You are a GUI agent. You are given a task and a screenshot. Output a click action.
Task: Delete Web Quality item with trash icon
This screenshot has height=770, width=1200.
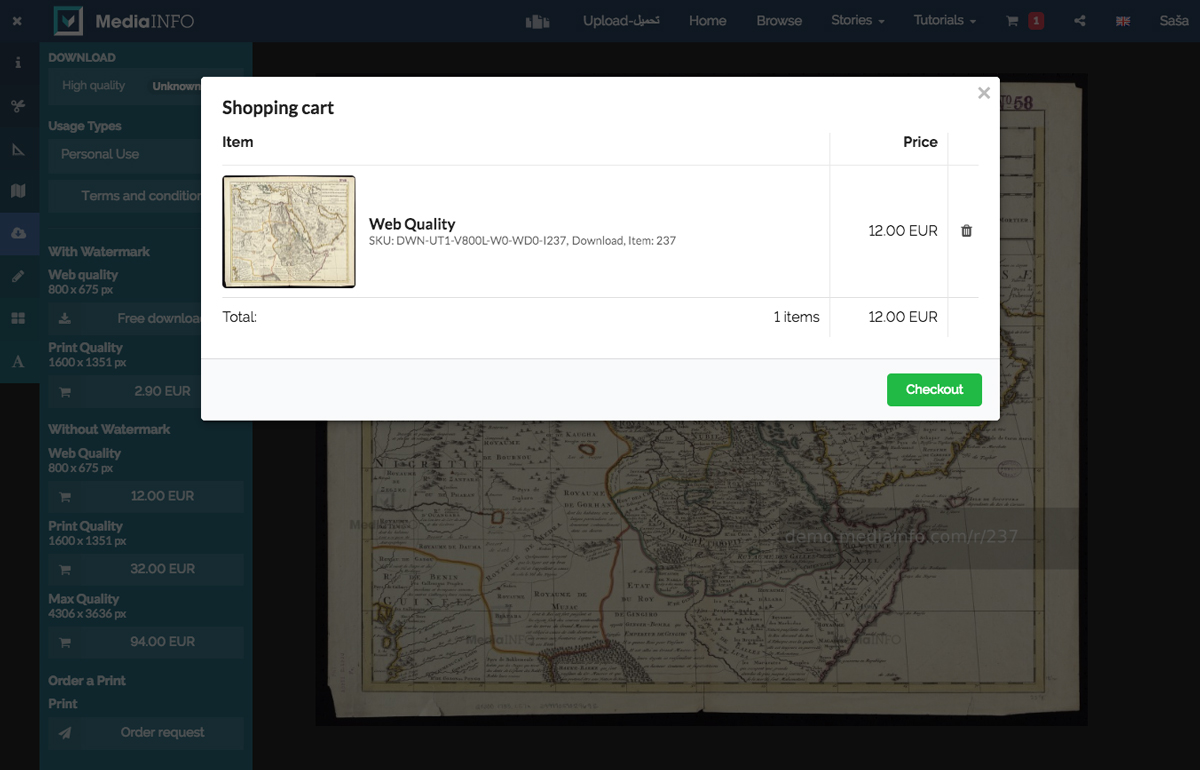(966, 231)
